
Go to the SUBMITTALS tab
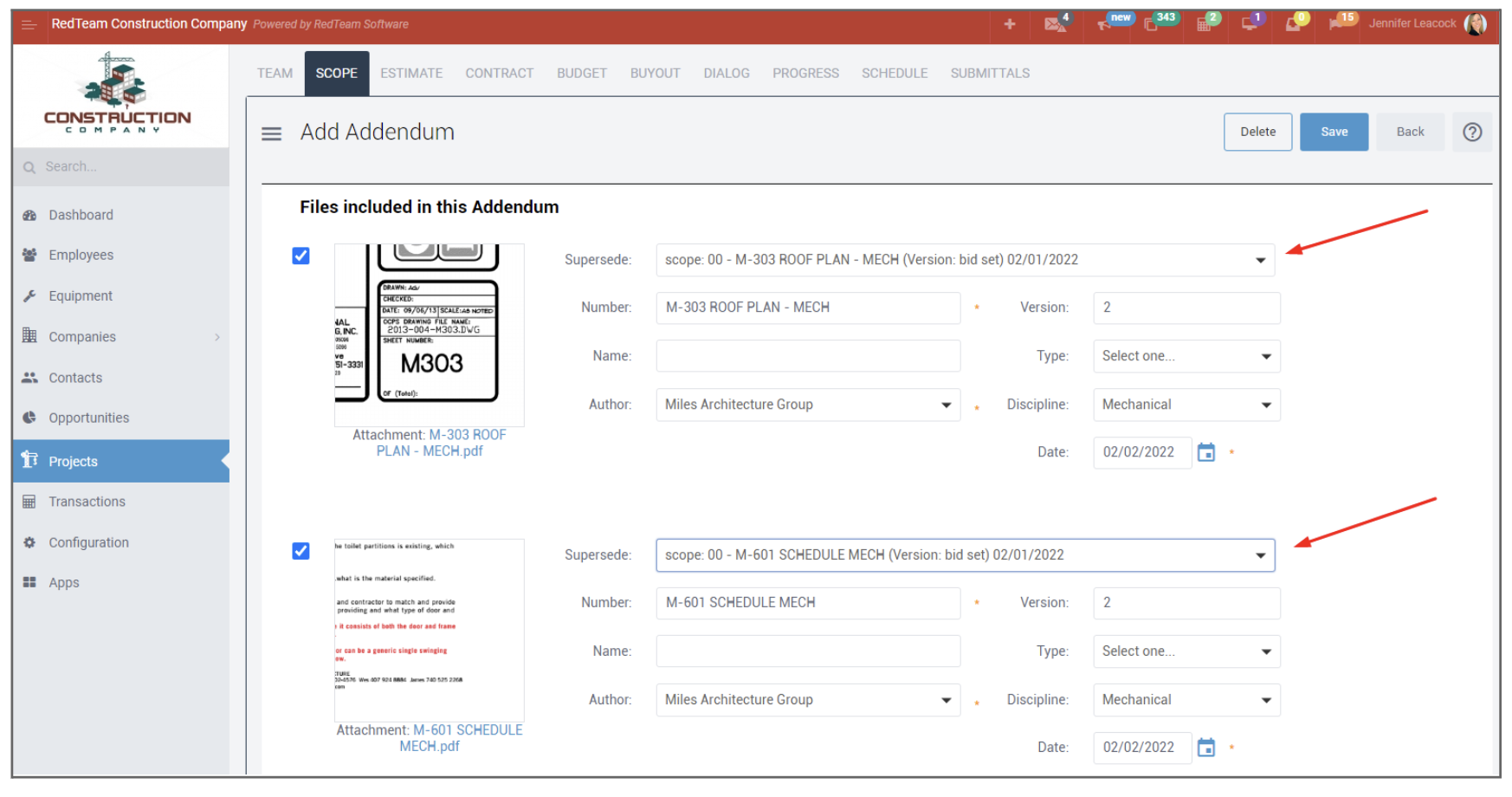click(x=990, y=74)
